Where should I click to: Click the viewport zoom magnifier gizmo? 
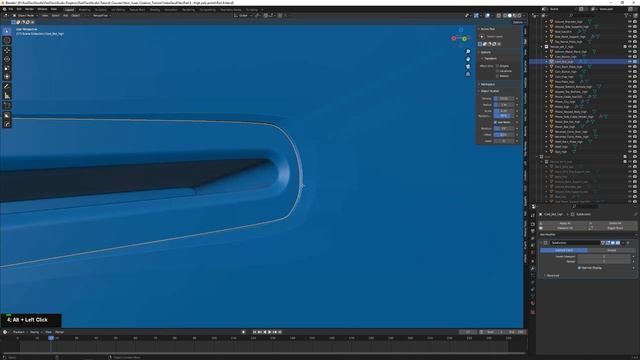[x=468, y=52]
